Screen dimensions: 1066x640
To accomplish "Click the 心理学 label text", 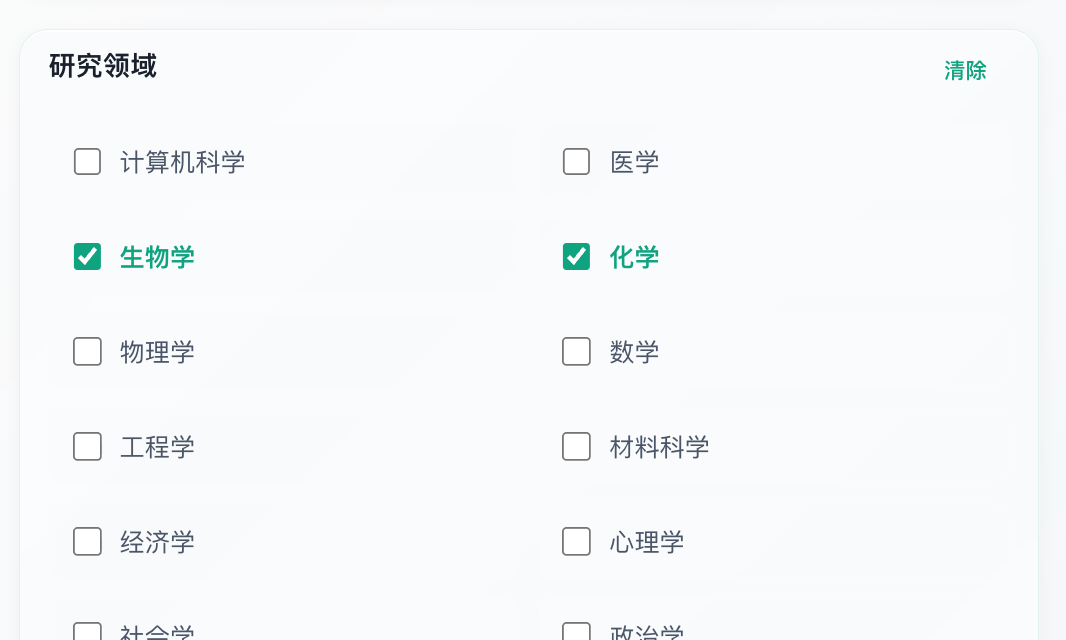I will pyautogui.click(x=646, y=542).
